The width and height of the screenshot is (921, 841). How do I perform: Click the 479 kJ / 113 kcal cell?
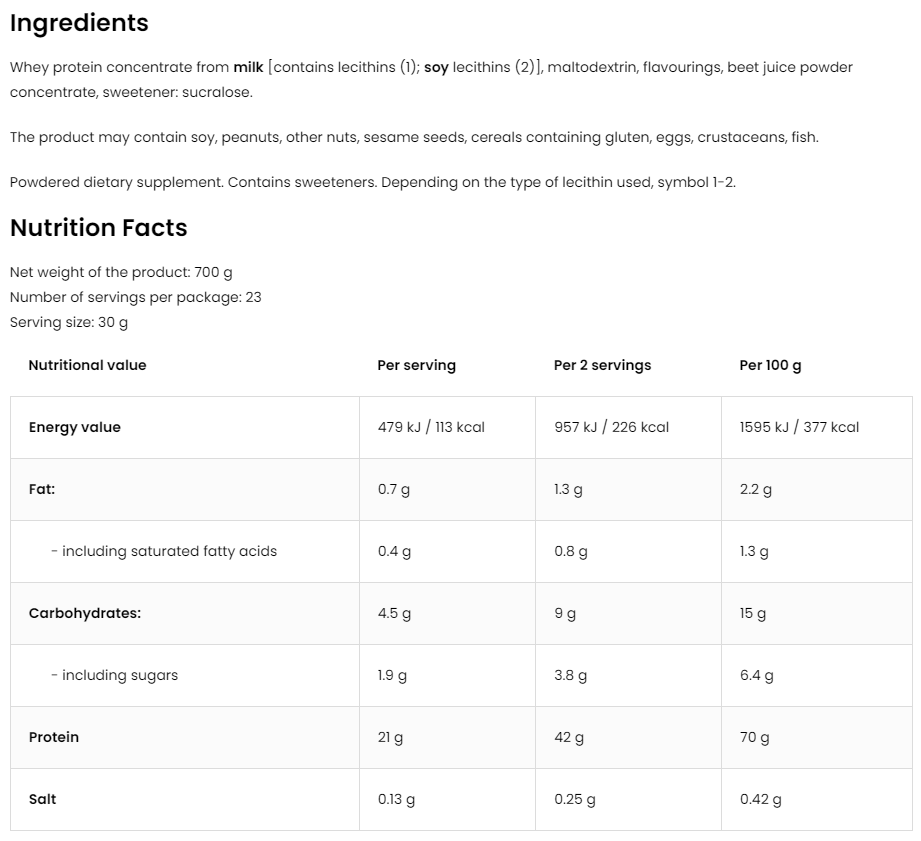pyautogui.click(x=431, y=427)
